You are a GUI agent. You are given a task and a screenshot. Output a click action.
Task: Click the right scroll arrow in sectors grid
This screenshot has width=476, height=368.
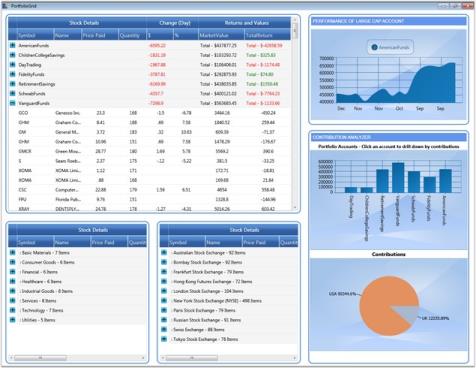(143, 358)
